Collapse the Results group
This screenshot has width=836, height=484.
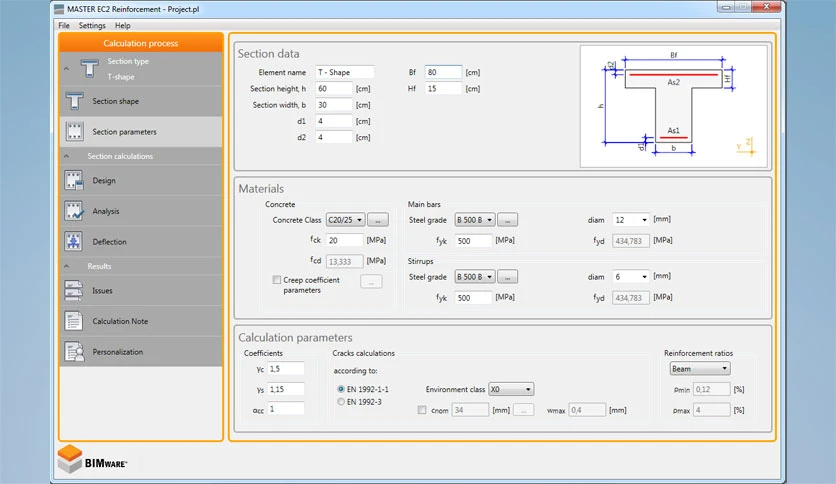(x=67, y=266)
